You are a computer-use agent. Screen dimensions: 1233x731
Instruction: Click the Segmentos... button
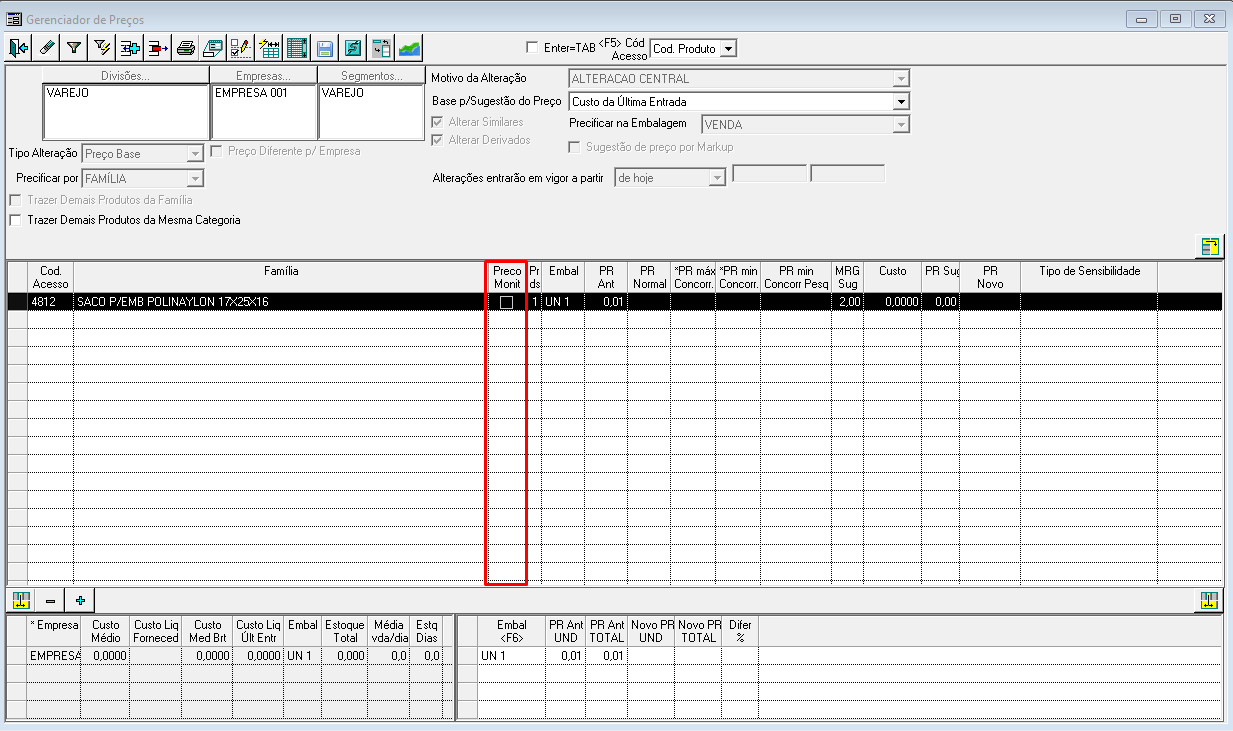(x=372, y=76)
